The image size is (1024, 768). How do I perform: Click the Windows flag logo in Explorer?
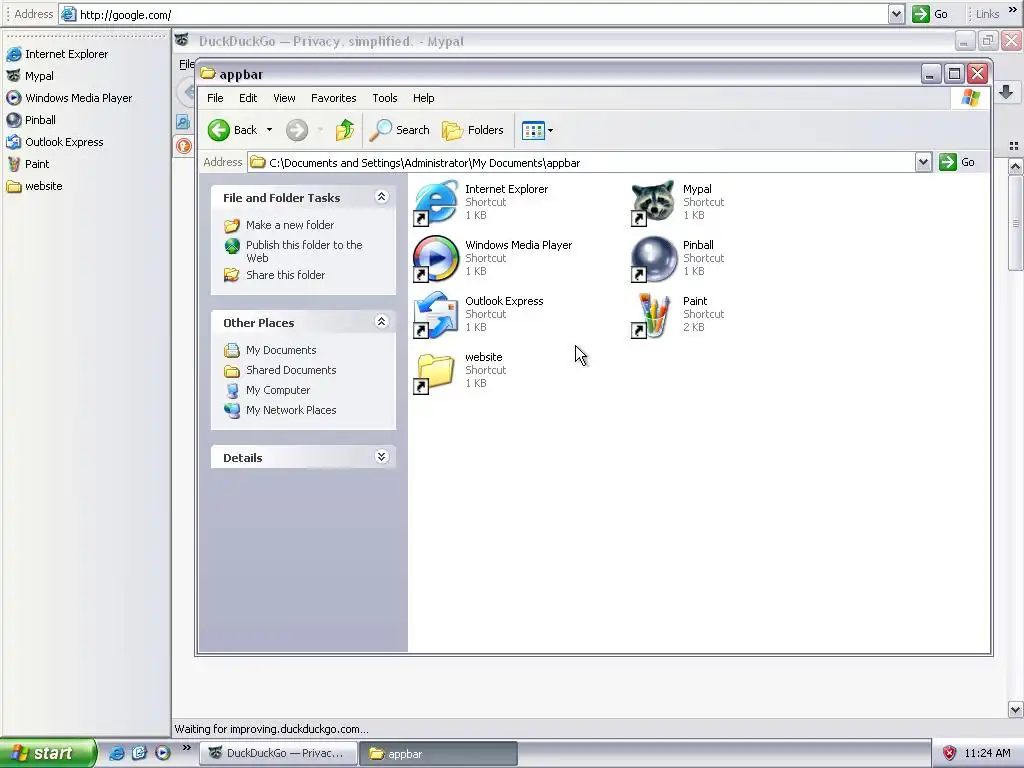point(970,98)
